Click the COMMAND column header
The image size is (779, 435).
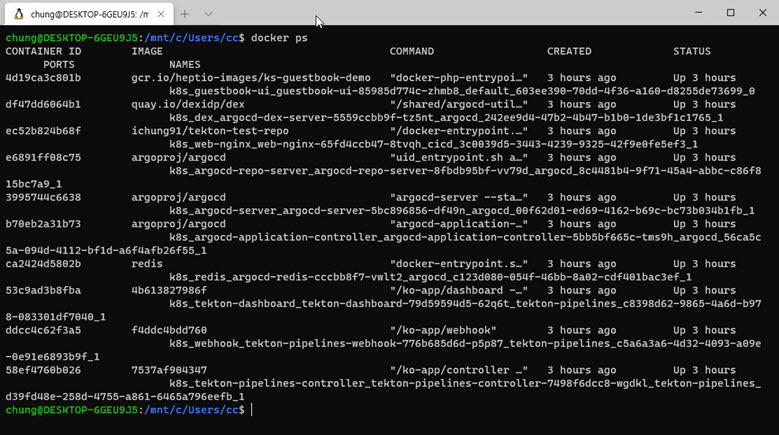[x=412, y=51]
